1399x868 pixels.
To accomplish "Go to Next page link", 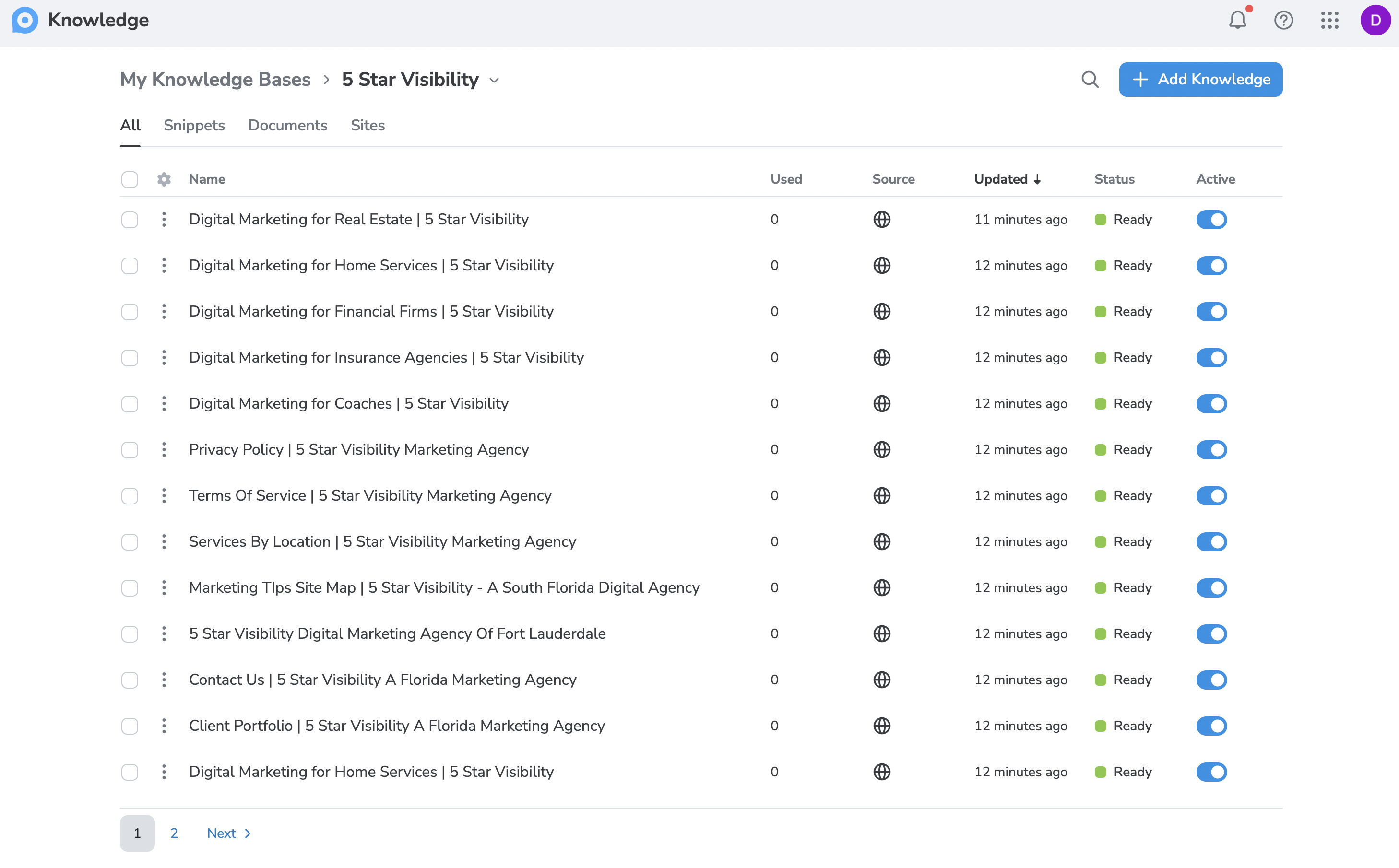I will pos(228,833).
